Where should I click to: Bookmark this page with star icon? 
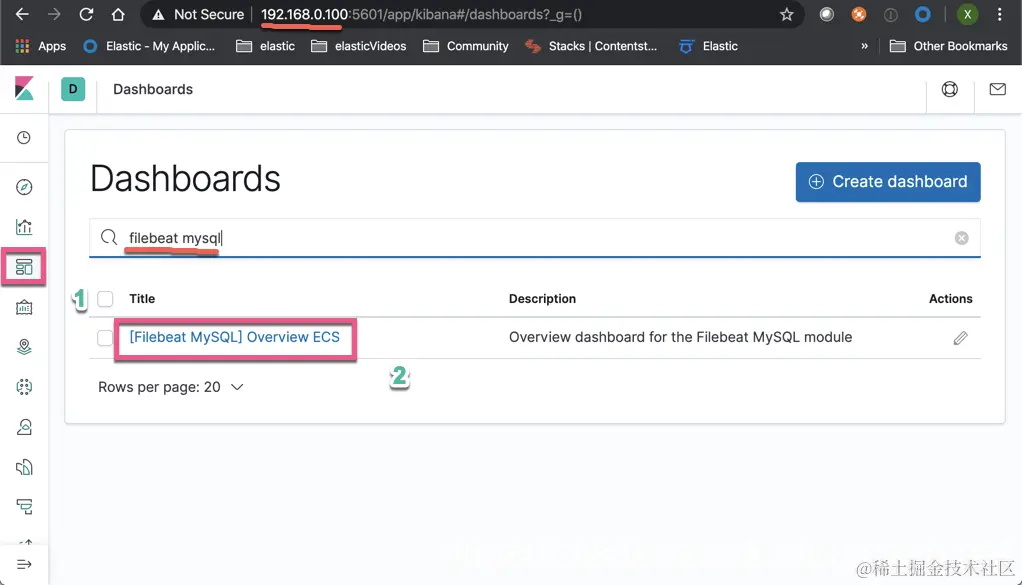click(787, 14)
